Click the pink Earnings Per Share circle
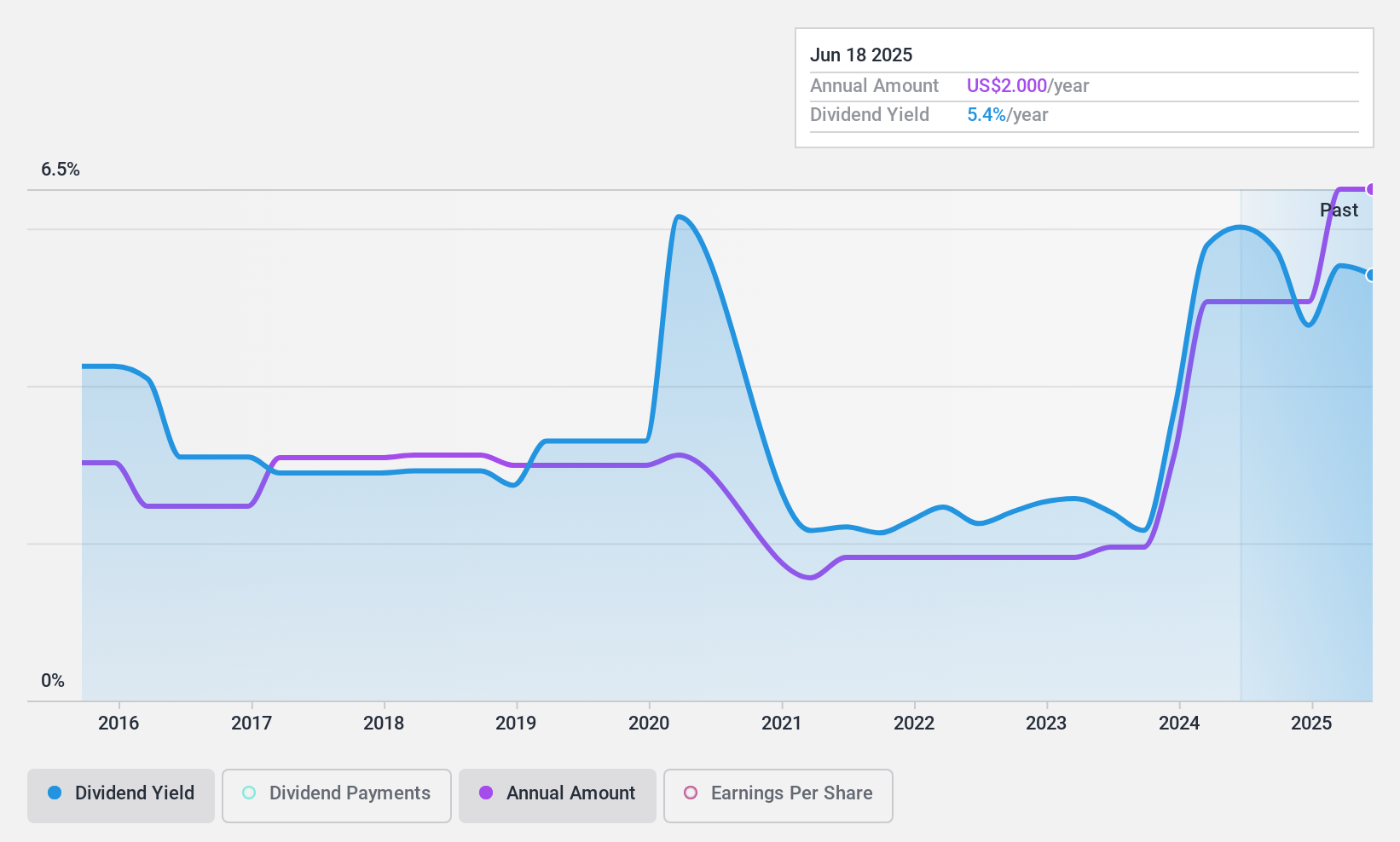Viewport: 1400px width, 842px height. click(x=691, y=793)
